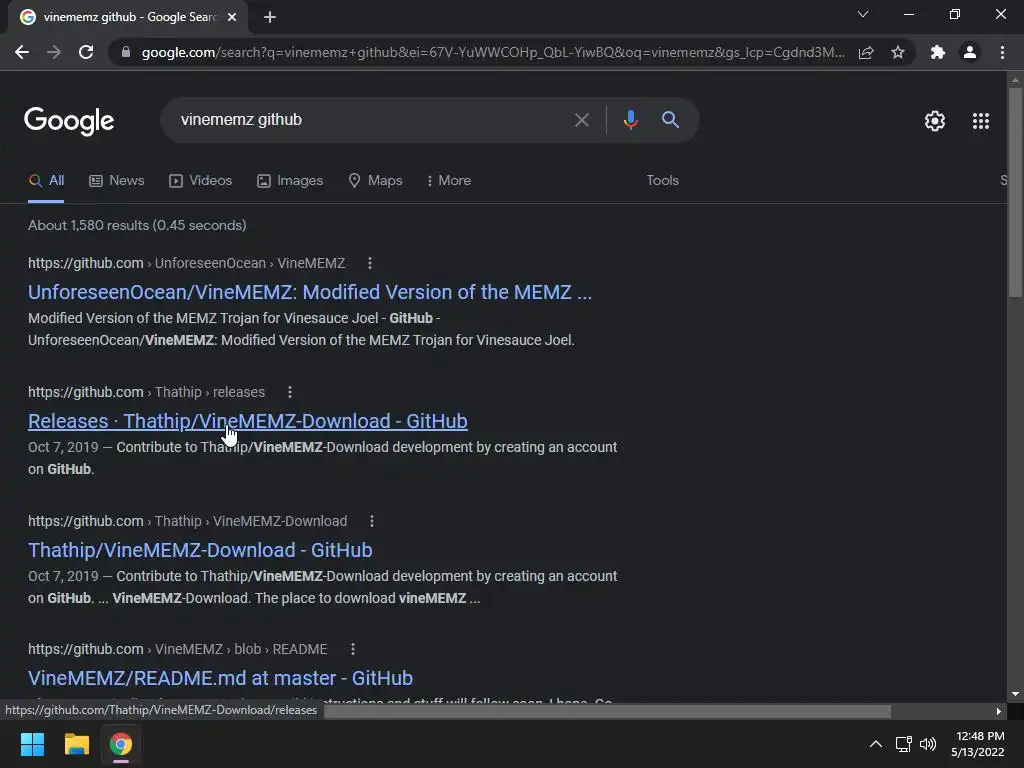Viewport: 1024px width, 768px height.
Task: Open File Explorer from taskbar
Action: tap(76, 744)
